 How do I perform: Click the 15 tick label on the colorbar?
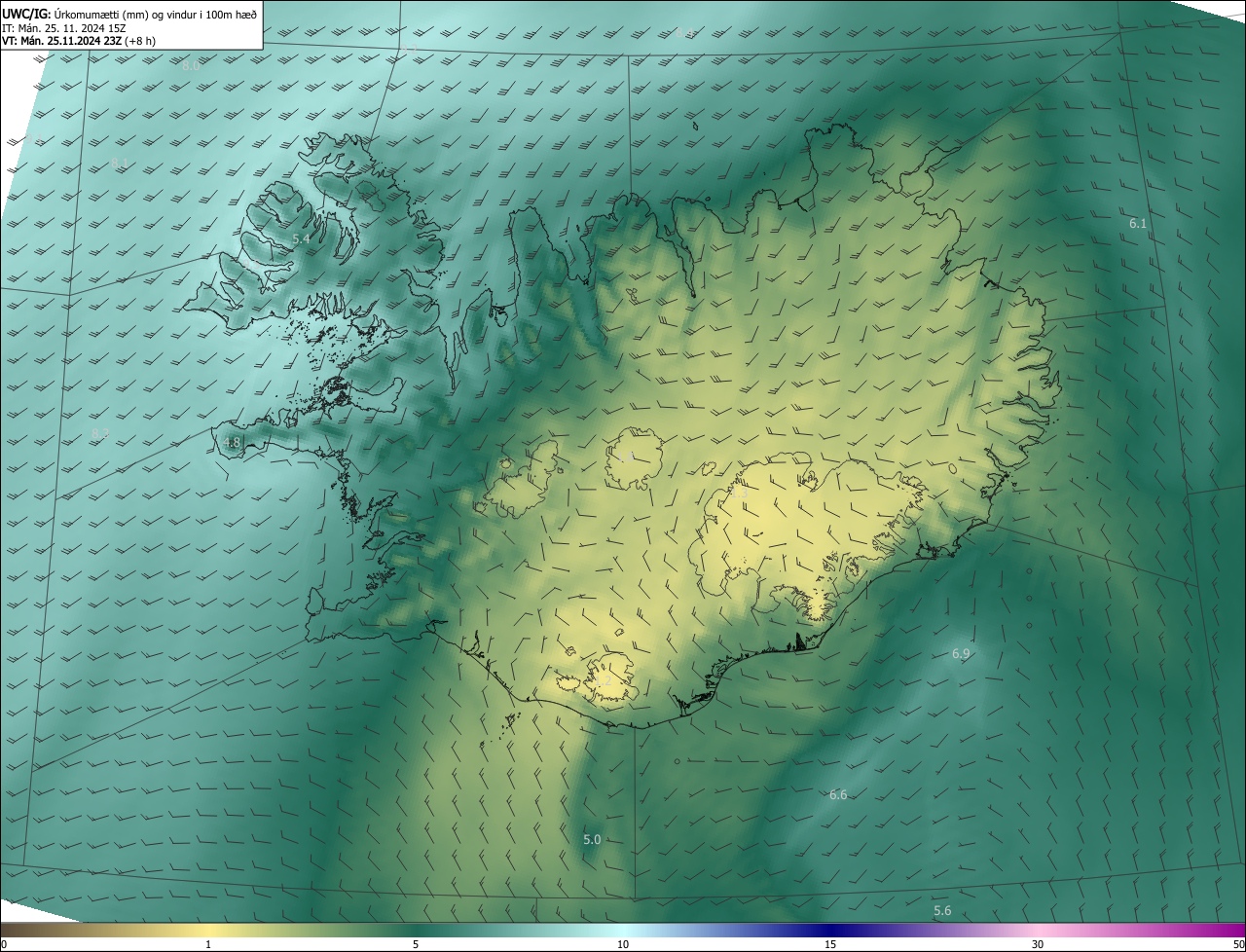click(830, 944)
